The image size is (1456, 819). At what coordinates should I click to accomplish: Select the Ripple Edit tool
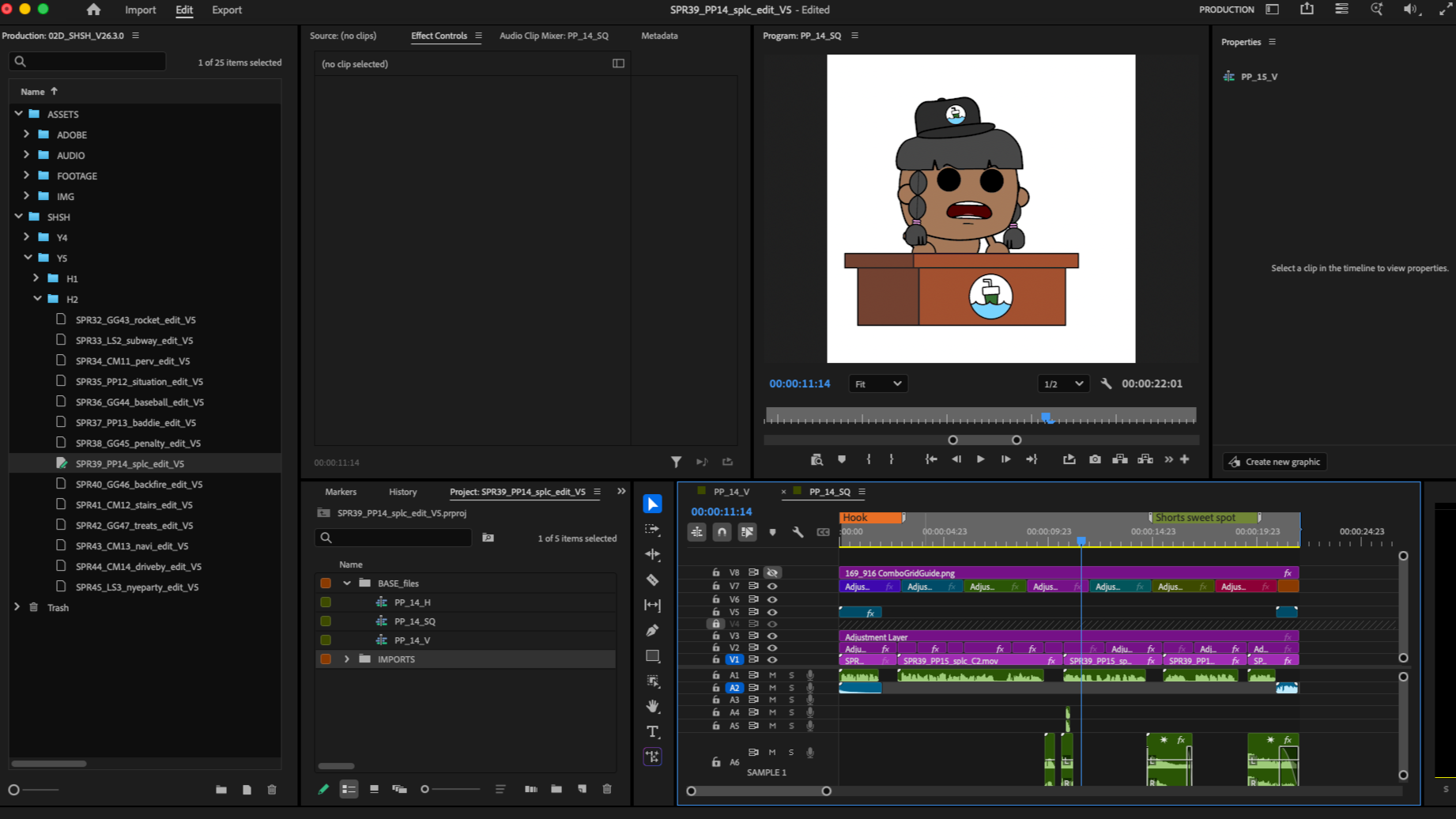(652, 554)
